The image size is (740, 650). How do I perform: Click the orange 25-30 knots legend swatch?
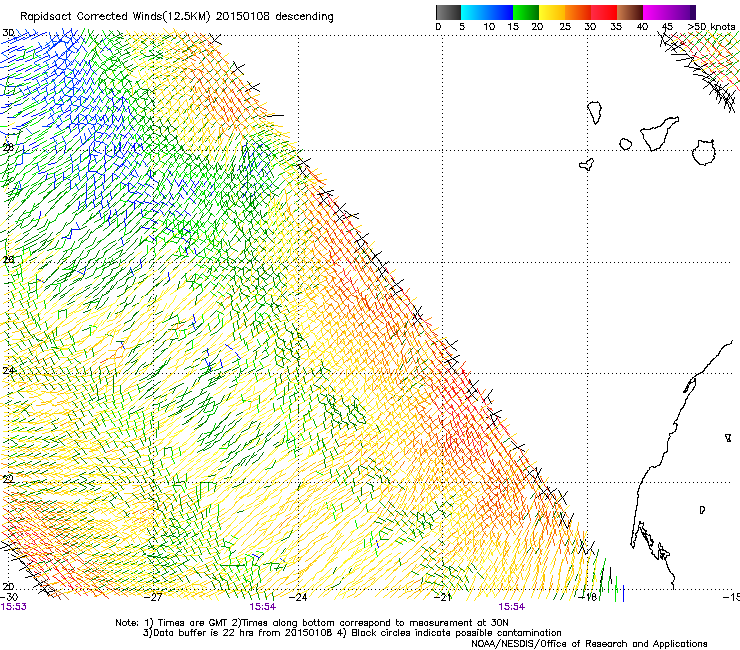578,12
